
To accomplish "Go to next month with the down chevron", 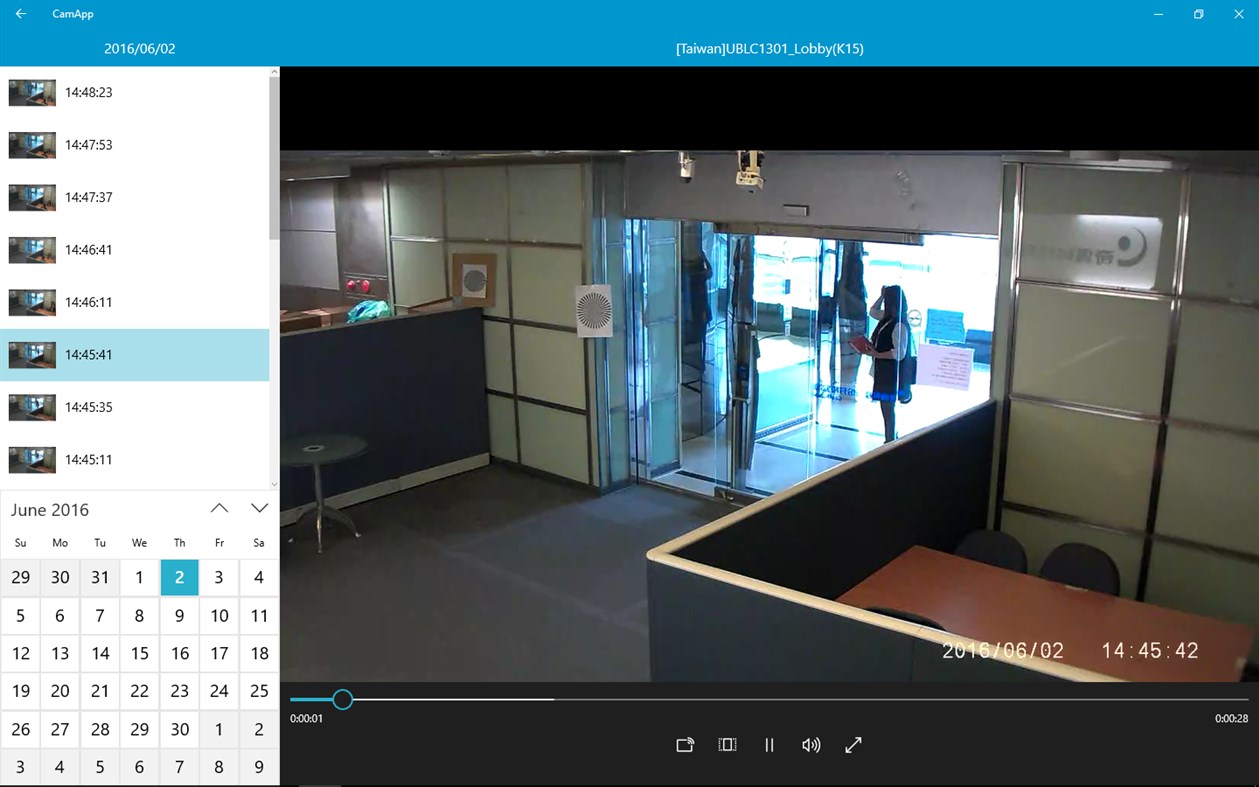I will [x=258, y=508].
